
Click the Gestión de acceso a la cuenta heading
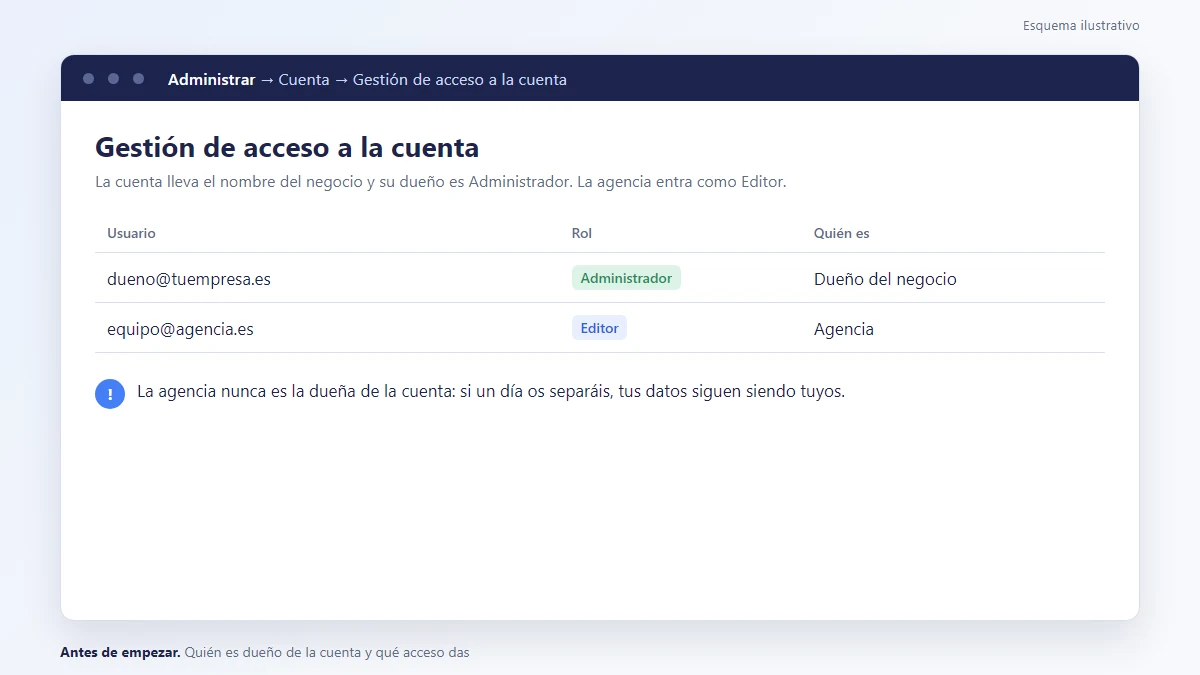pos(287,147)
